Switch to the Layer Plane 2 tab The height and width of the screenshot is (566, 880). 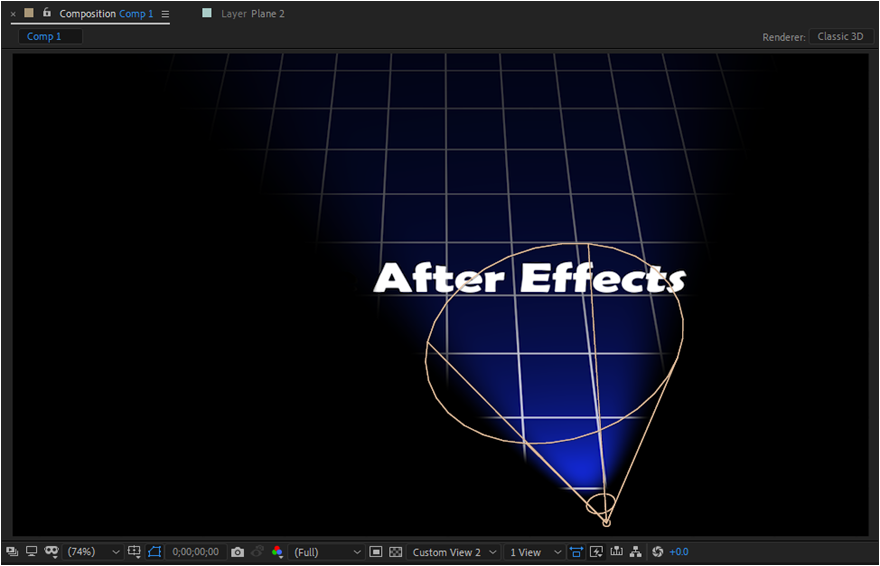click(252, 14)
